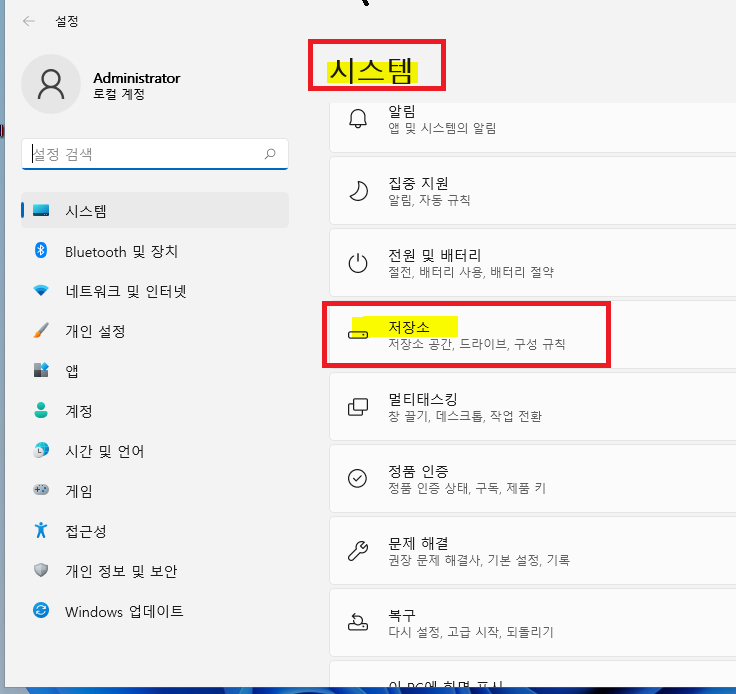
Task: Click '앱 및 시스템의 알림' description text
Action: click(x=442, y=128)
